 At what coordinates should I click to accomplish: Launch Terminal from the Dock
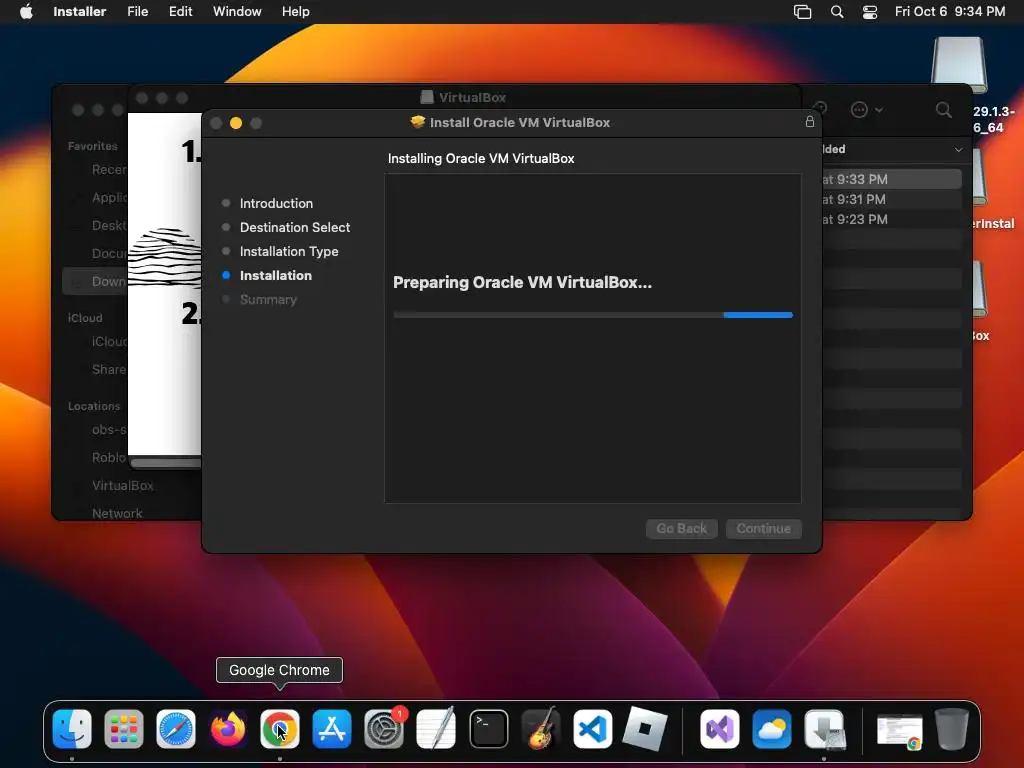tap(488, 729)
